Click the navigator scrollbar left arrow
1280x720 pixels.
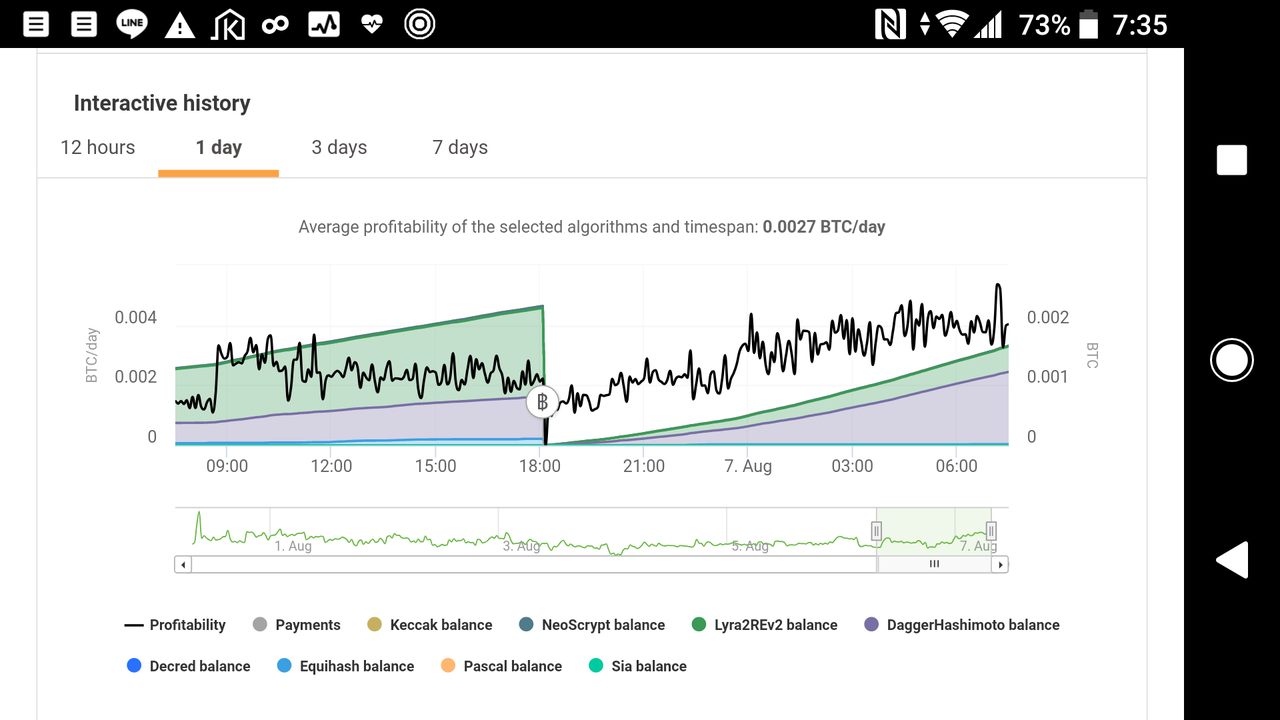tap(183, 565)
